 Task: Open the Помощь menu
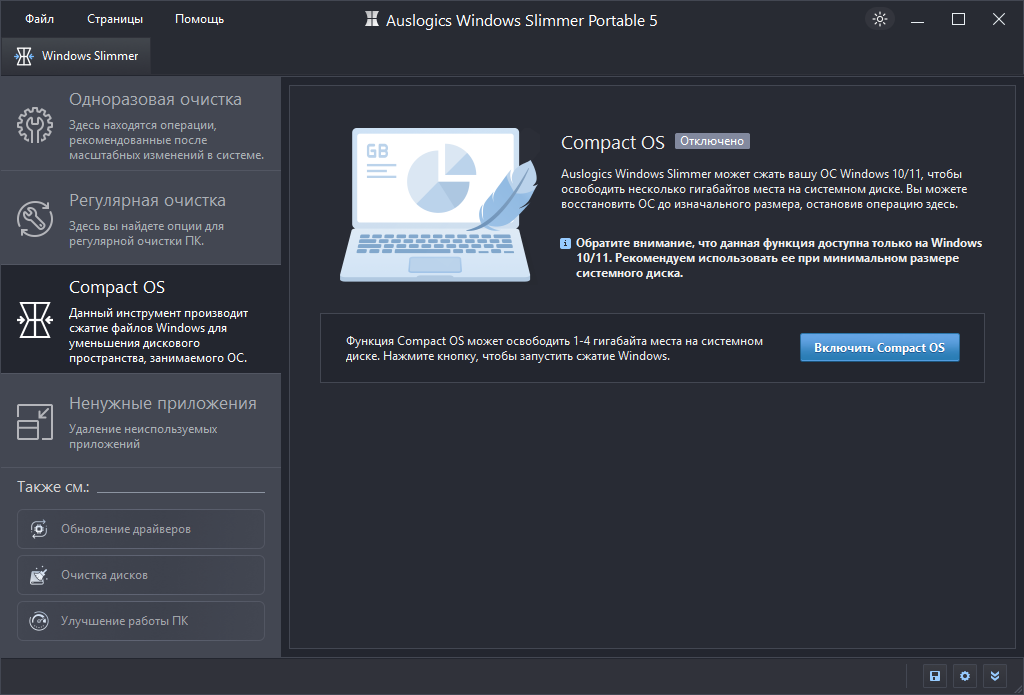coord(199,19)
